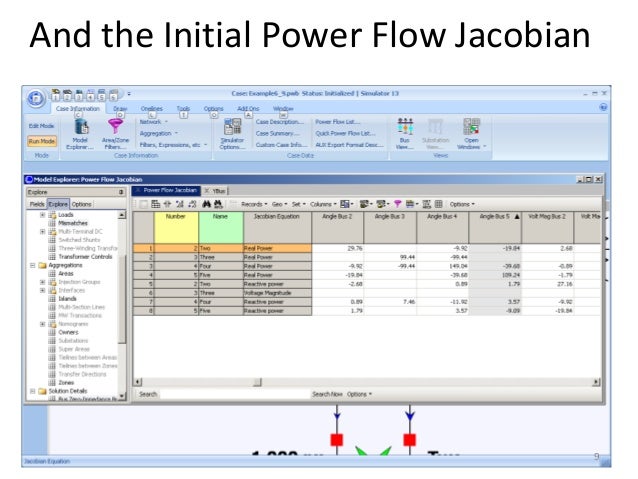Click Quick Power Flow List
The height and width of the screenshot is (479, 638).
[345, 133]
